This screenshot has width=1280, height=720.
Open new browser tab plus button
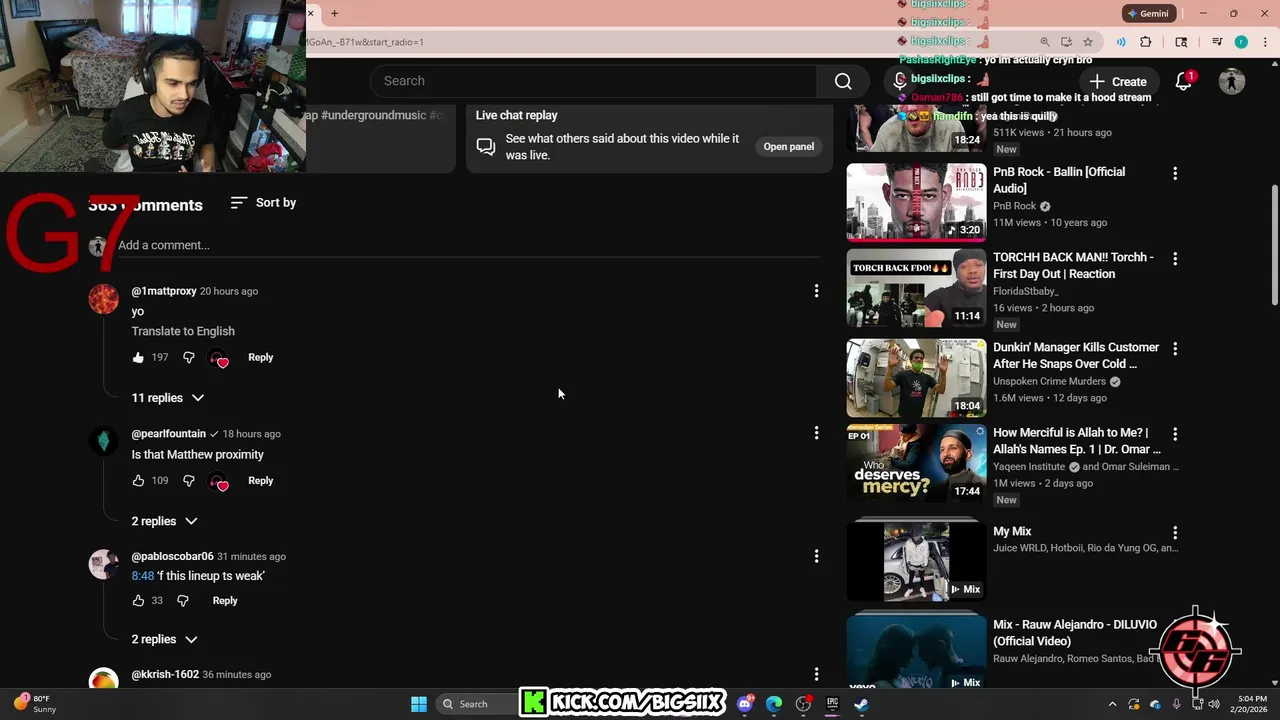click(334, 13)
